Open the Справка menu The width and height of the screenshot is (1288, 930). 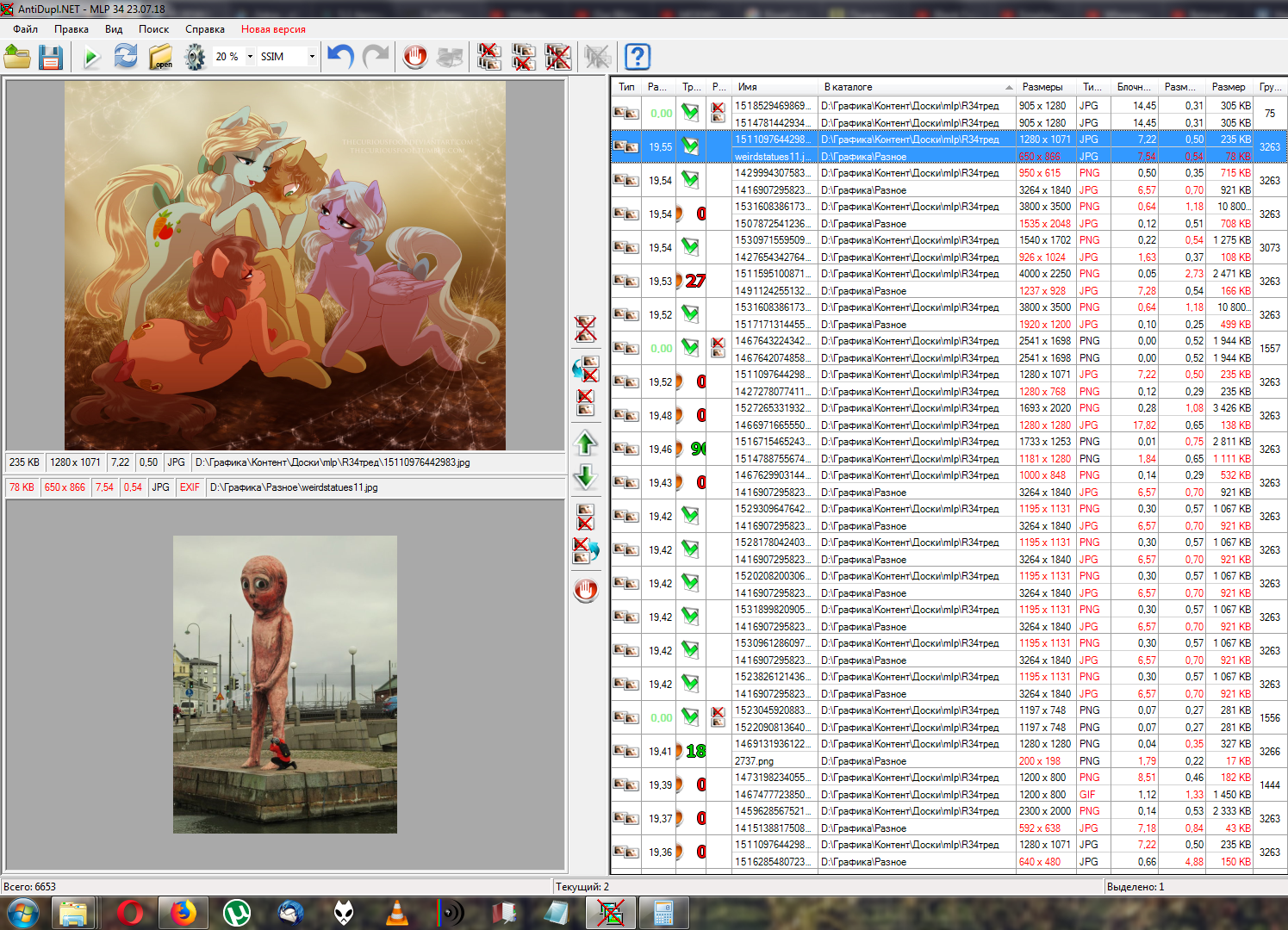click(x=205, y=29)
